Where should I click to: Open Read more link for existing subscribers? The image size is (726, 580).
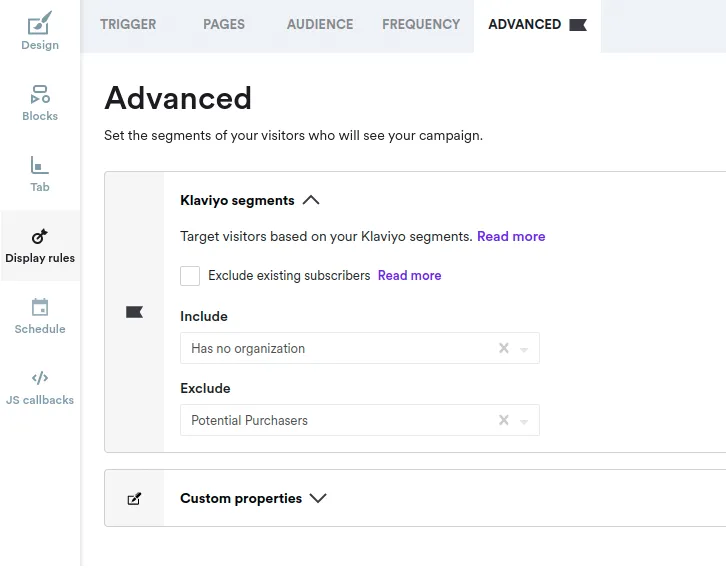click(x=409, y=275)
